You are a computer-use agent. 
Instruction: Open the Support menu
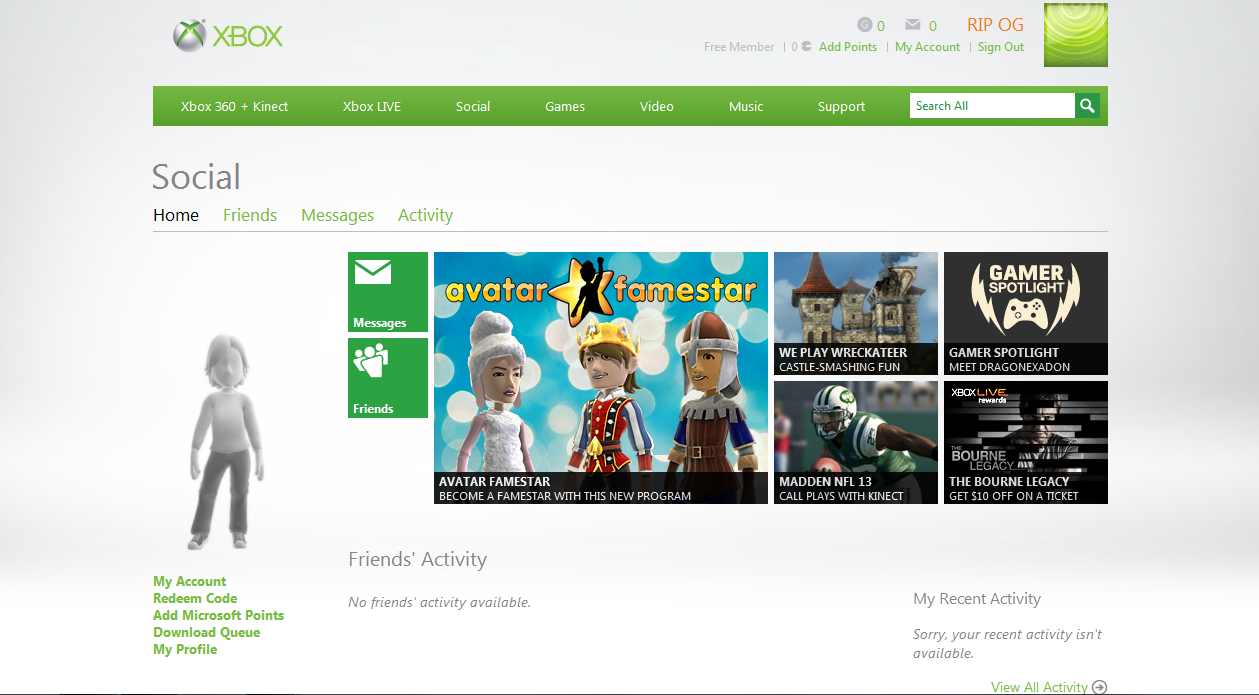click(x=841, y=106)
